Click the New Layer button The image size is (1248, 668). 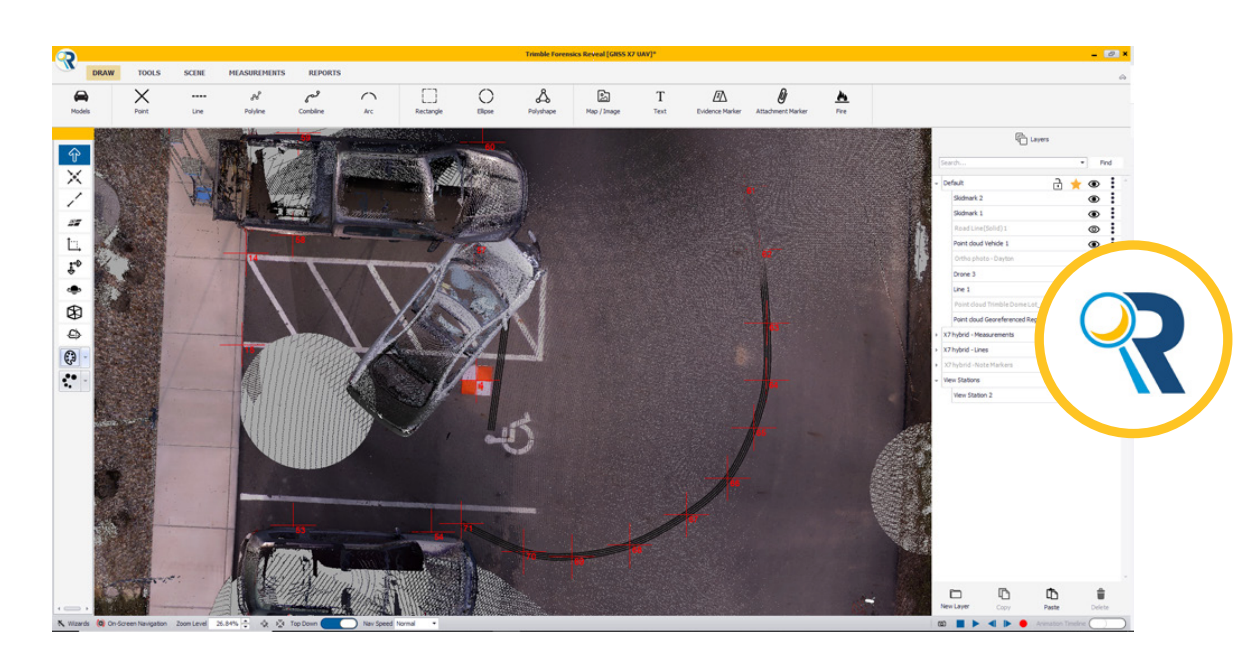[x=954, y=598]
